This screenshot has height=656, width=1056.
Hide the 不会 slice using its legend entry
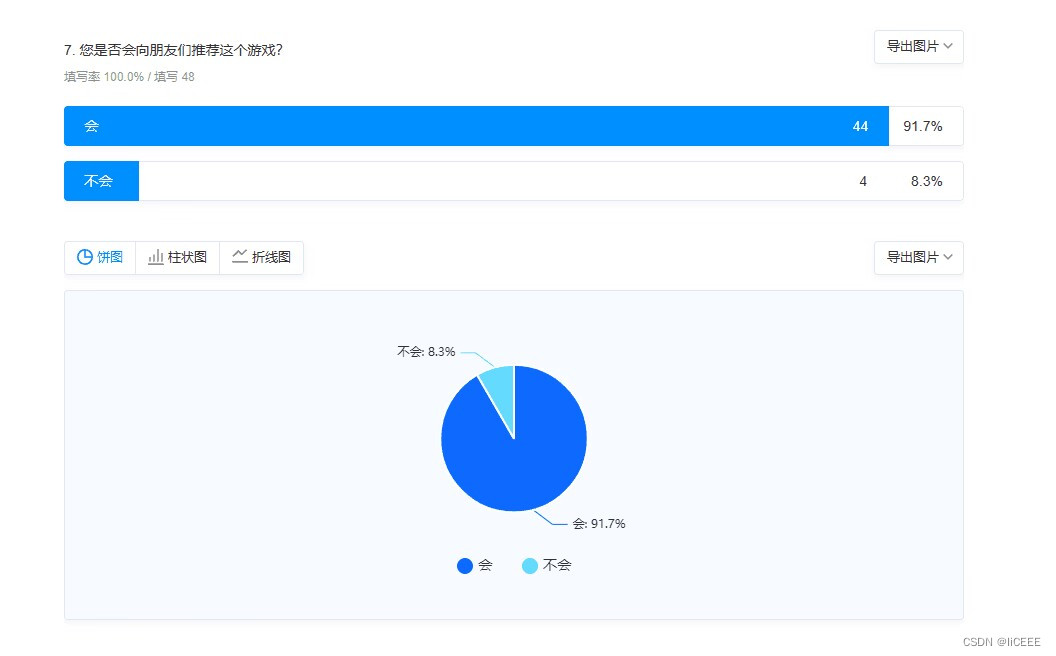click(x=546, y=565)
